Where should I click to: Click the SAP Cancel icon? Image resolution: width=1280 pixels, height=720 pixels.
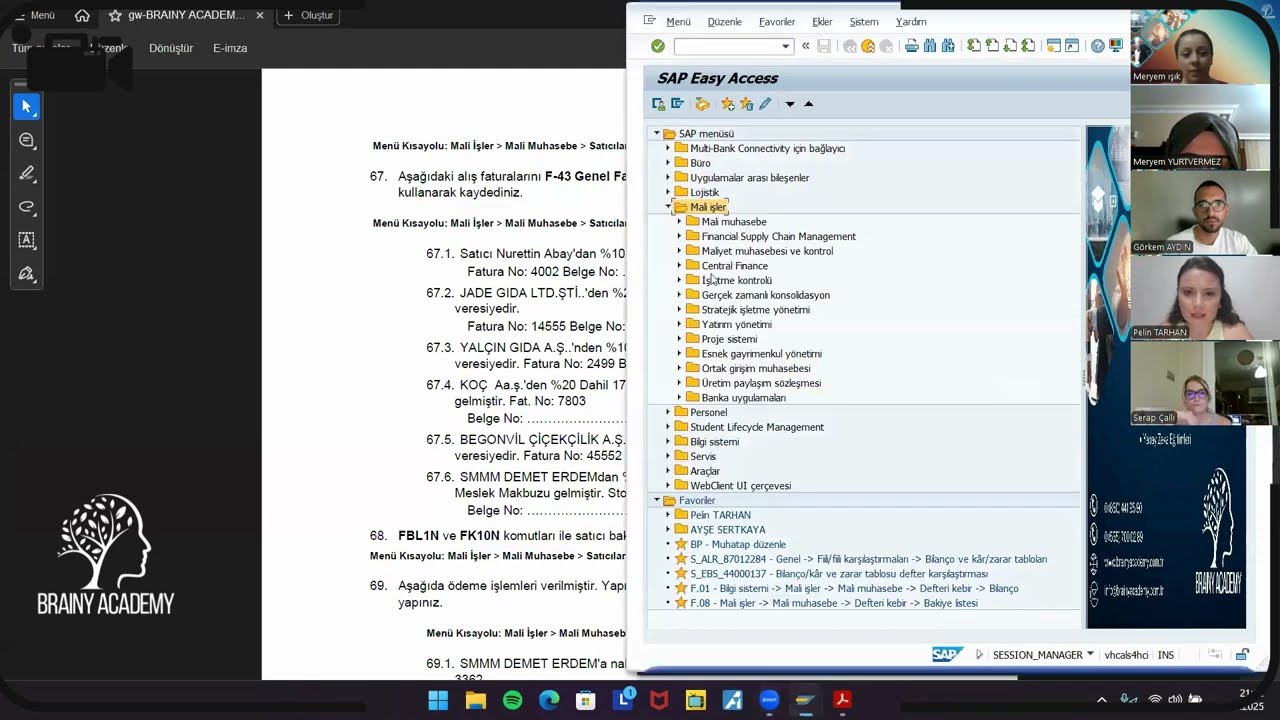pyautogui.click(x=886, y=46)
